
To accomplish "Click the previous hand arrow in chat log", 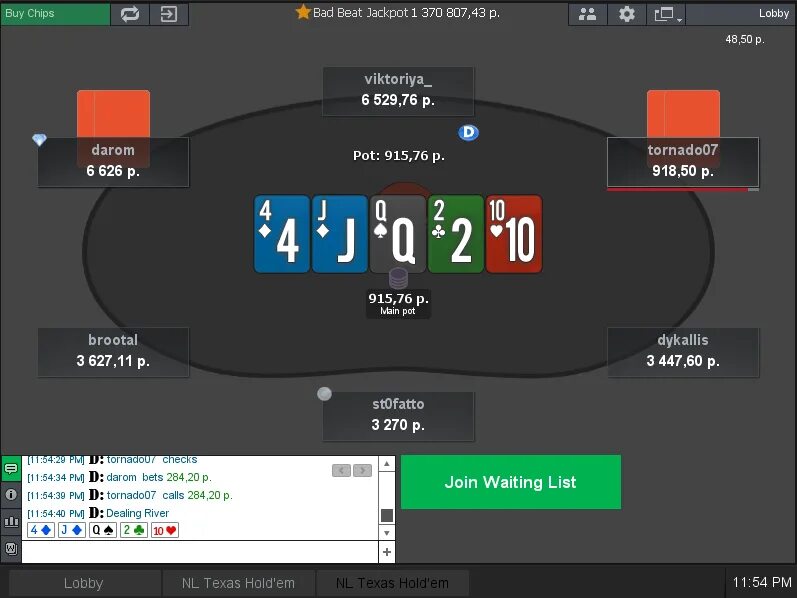I will (341, 470).
